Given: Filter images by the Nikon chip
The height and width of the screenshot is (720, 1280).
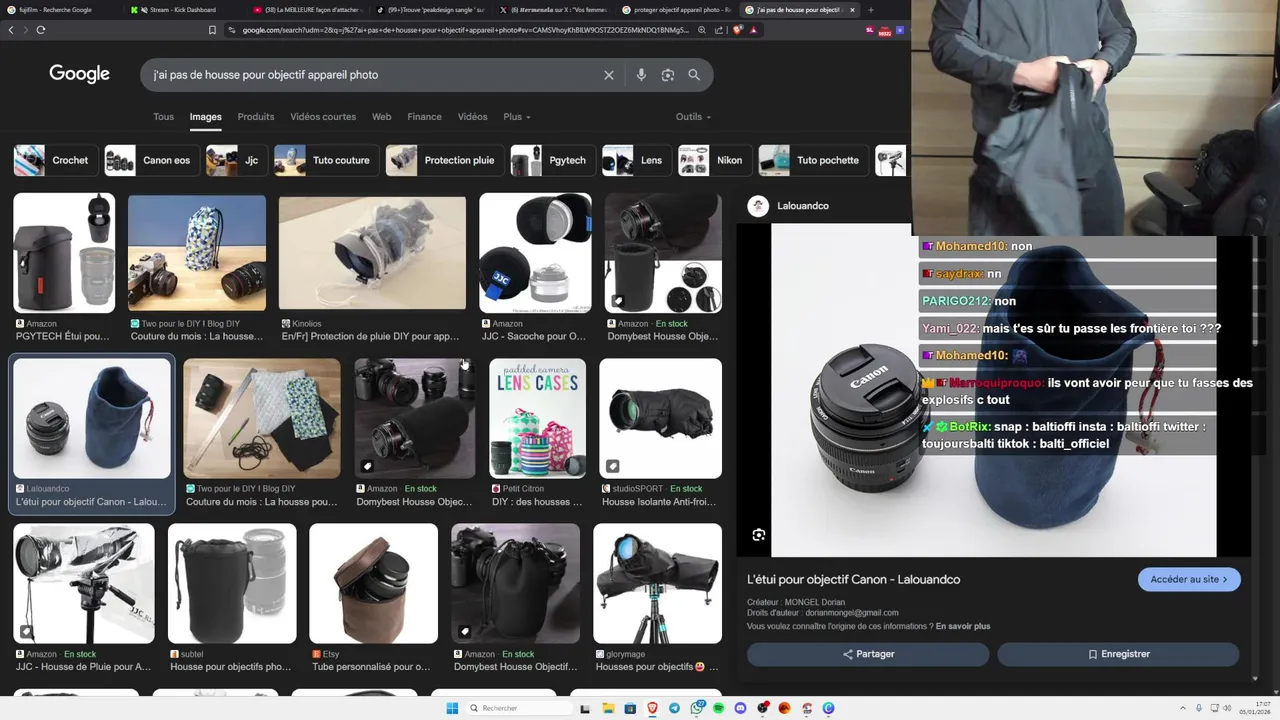Looking at the screenshot, I should (x=714, y=160).
